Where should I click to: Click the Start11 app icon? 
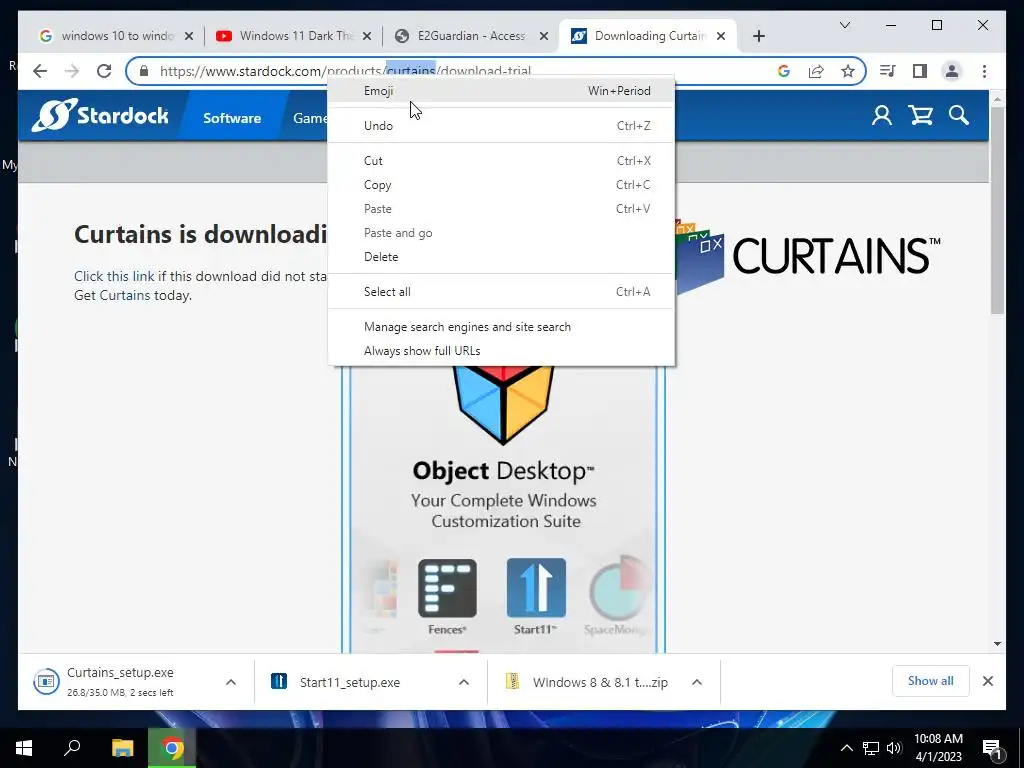tap(536, 588)
